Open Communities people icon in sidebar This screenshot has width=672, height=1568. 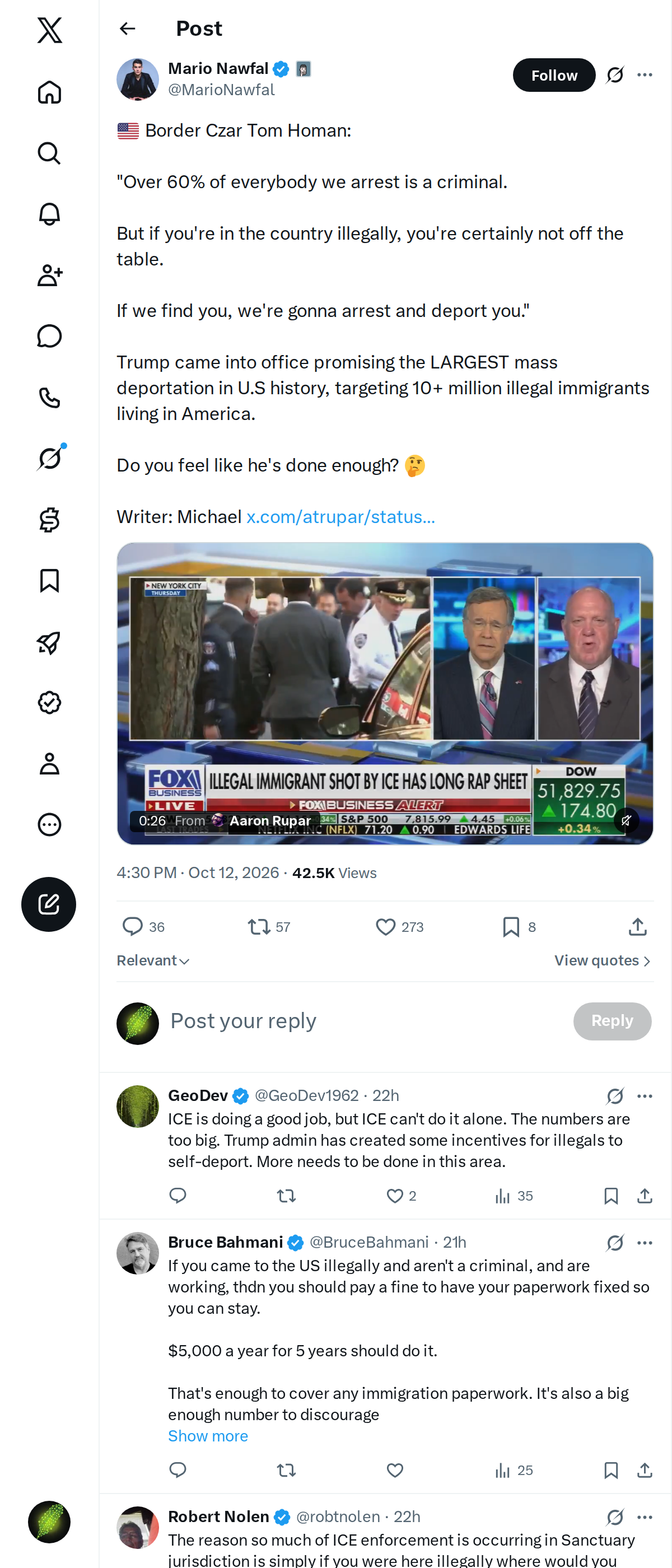[49, 275]
